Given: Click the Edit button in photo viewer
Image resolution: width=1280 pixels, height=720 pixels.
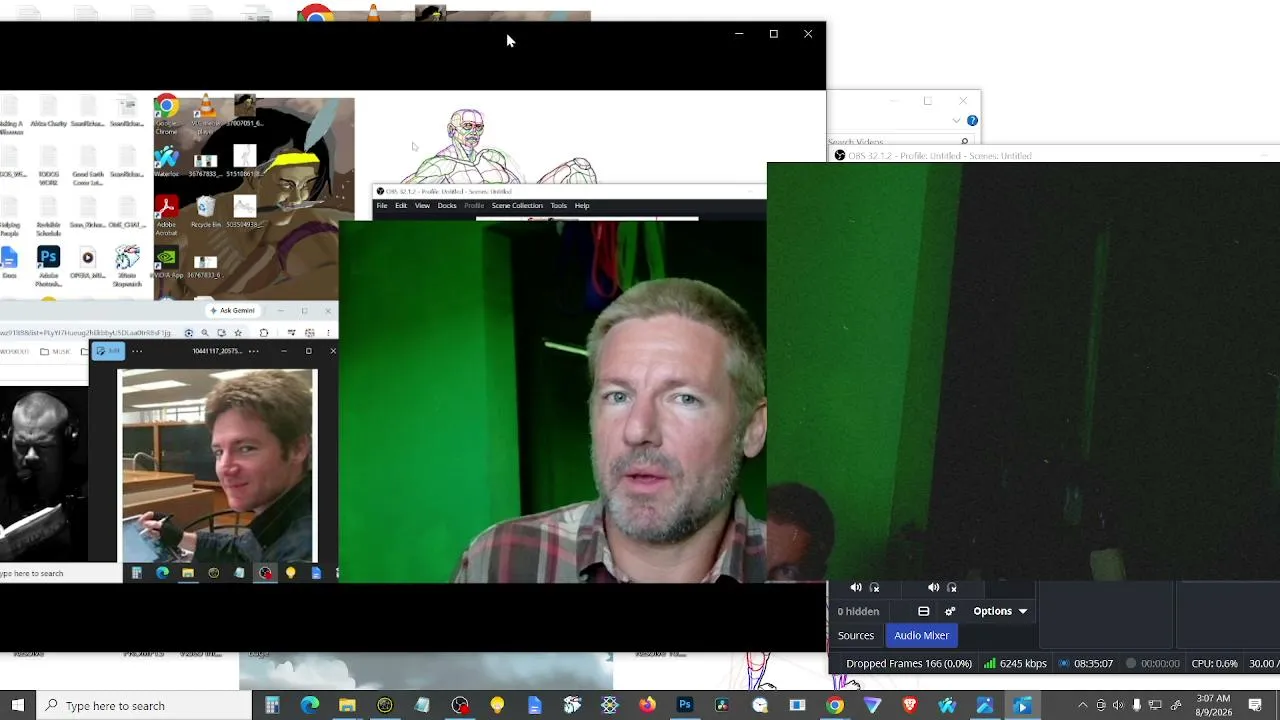Looking at the screenshot, I should pyautogui.click(x=108, y=351).
